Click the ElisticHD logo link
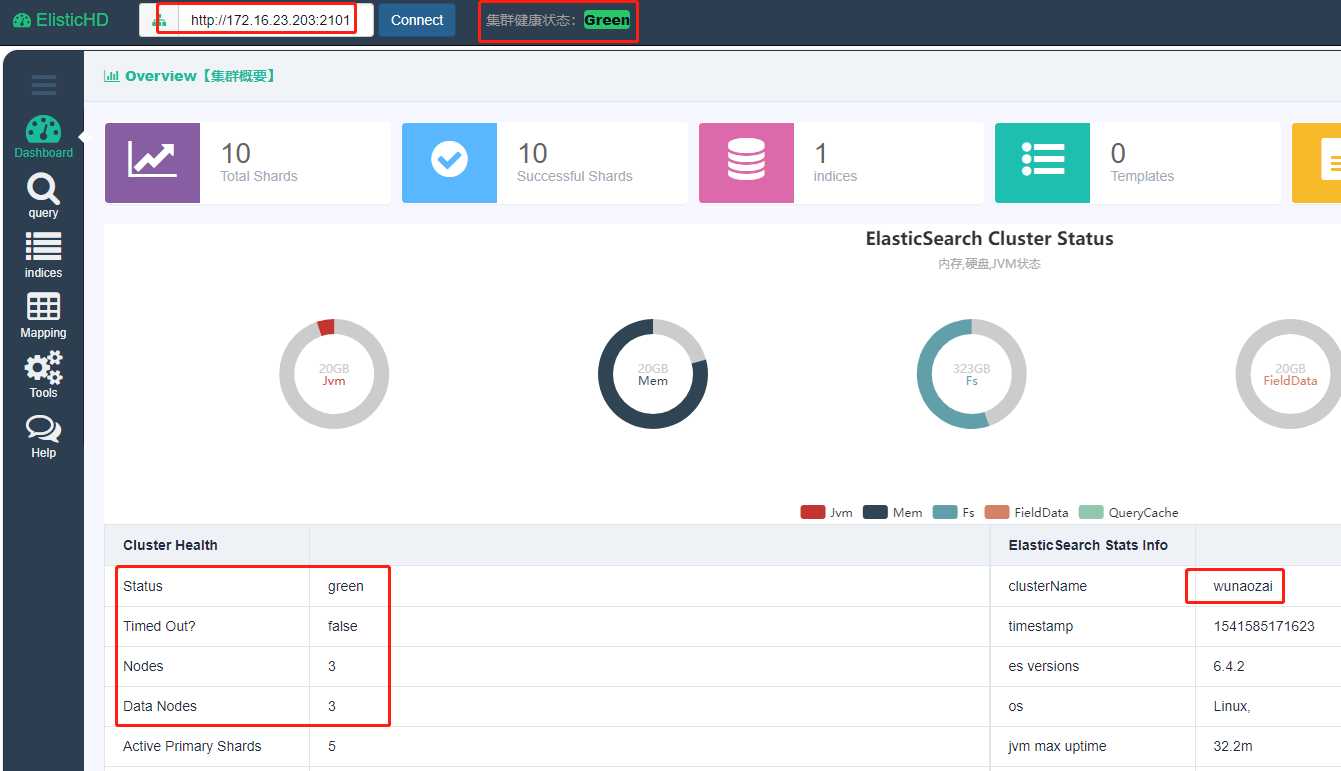Image resolution: width=1341 pixels, height=771 pixels. point(61,20)
